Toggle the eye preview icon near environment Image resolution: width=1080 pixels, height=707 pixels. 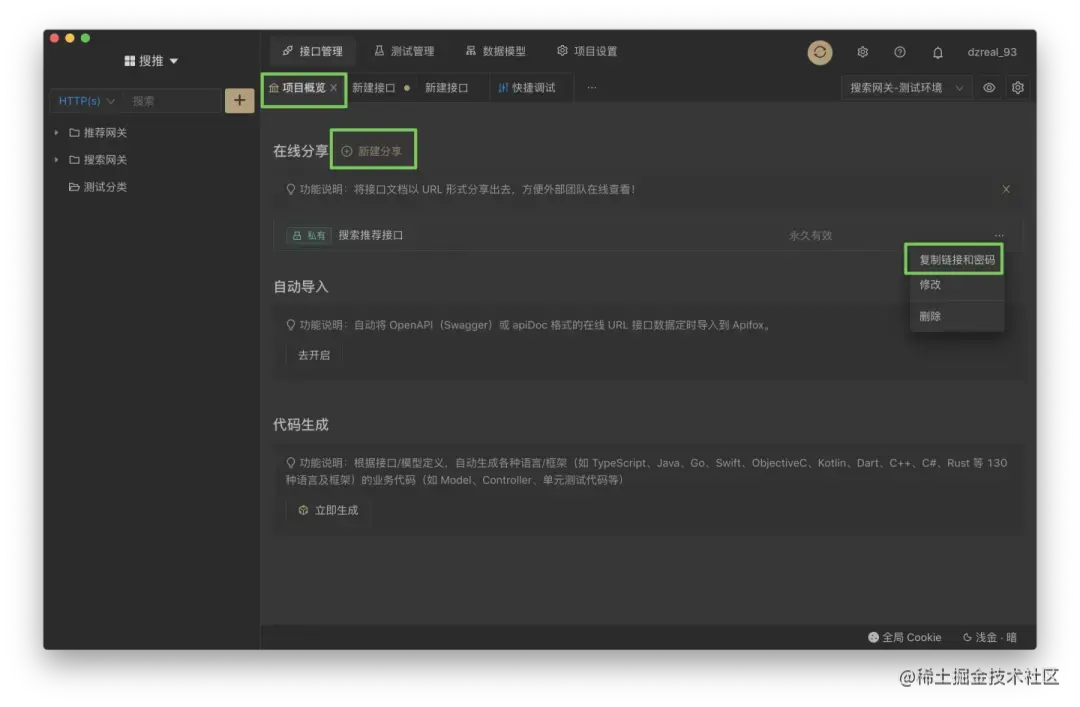(x=989, y=88)
